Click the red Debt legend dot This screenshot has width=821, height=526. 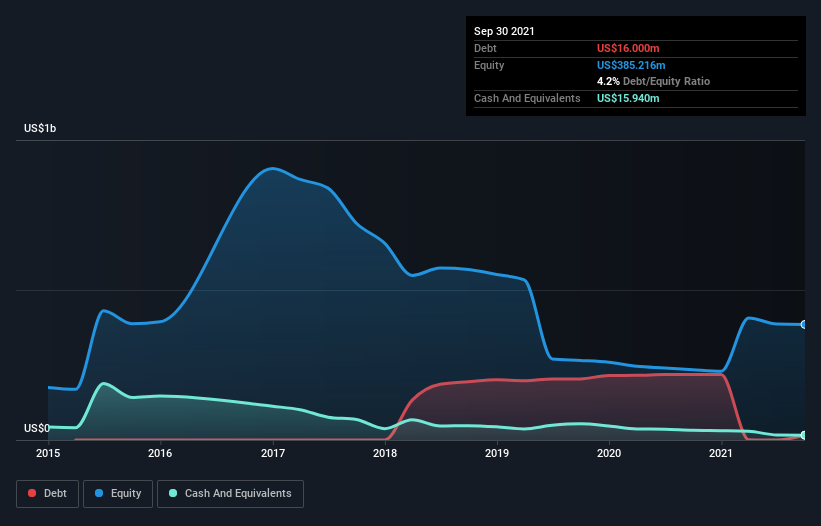32,493
